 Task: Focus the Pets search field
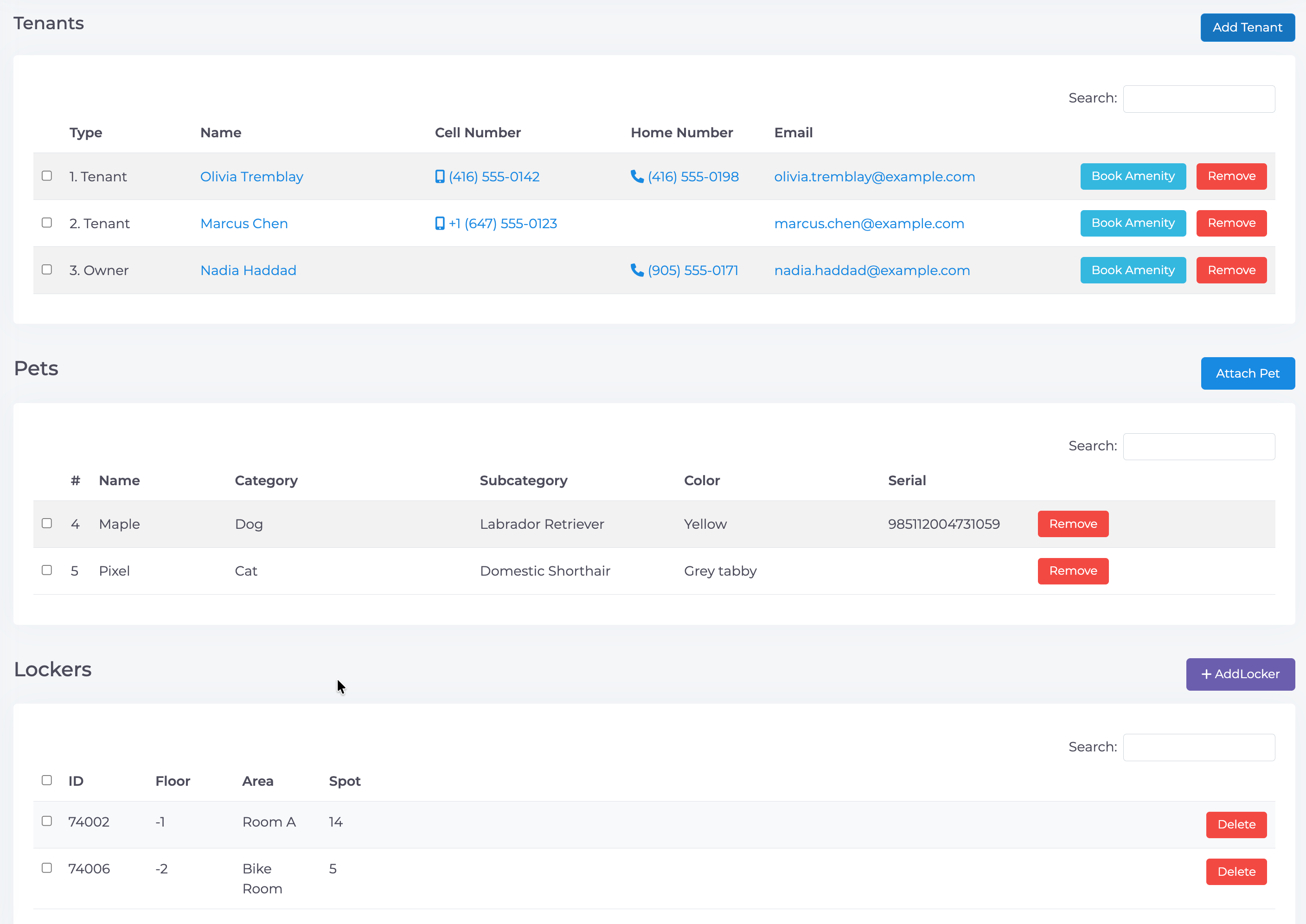(x=1199, y=447)
